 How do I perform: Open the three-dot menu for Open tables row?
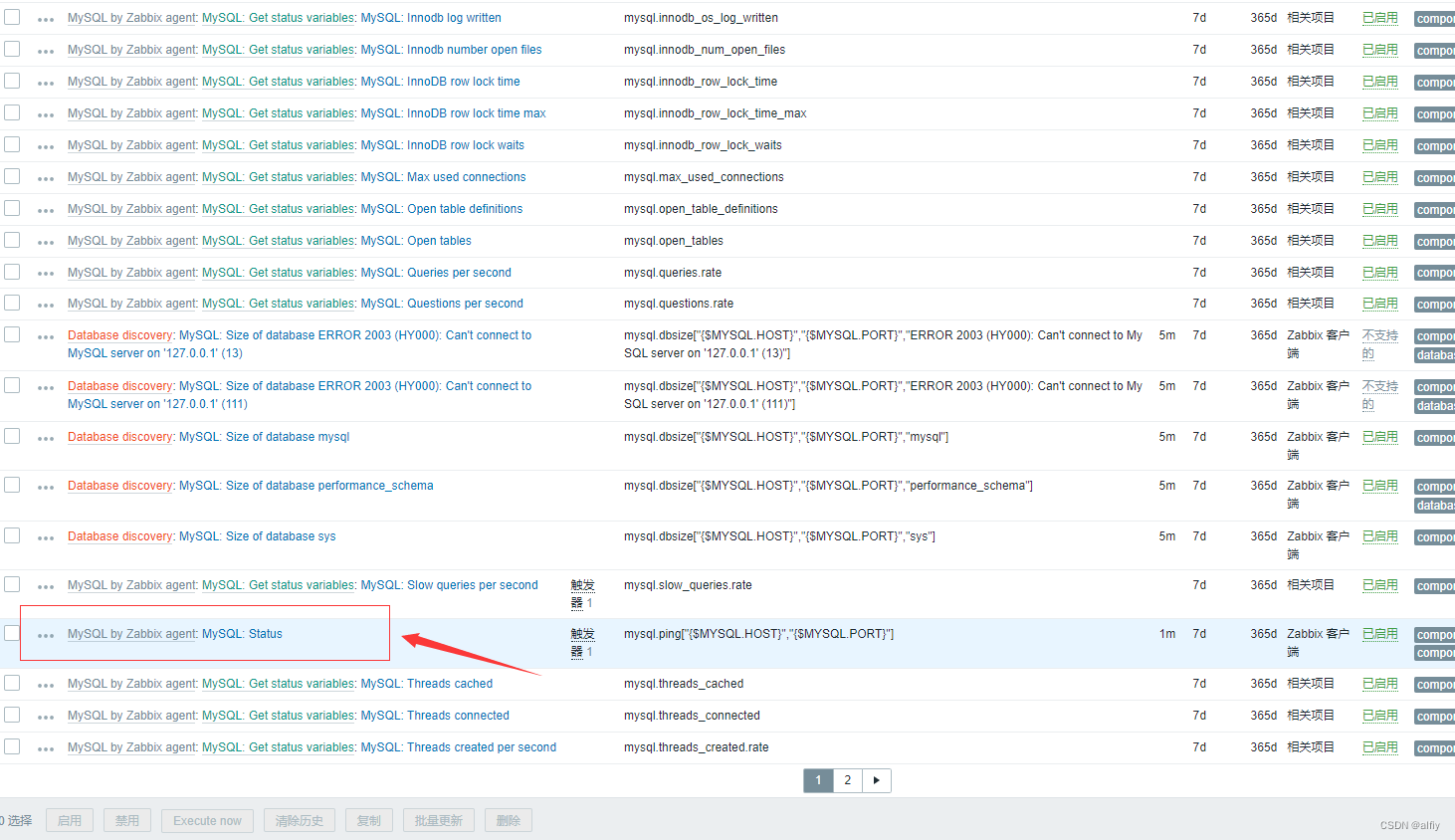[x=46, y=243]
